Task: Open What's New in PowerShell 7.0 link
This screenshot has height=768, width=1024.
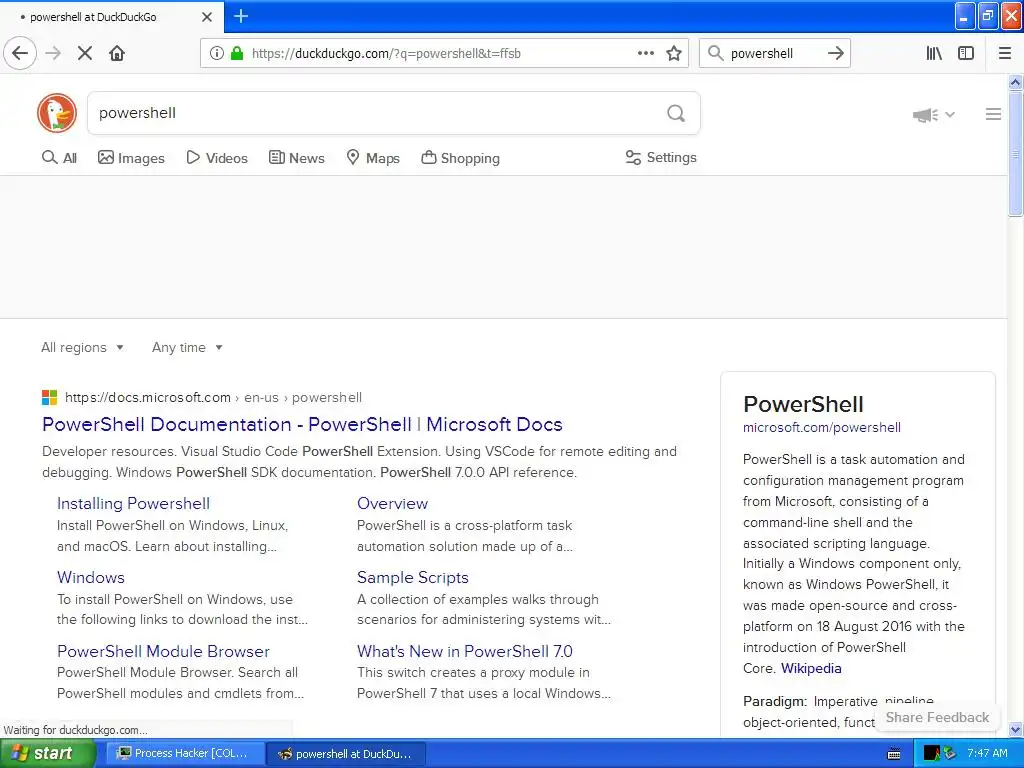Action: [464, 651]
